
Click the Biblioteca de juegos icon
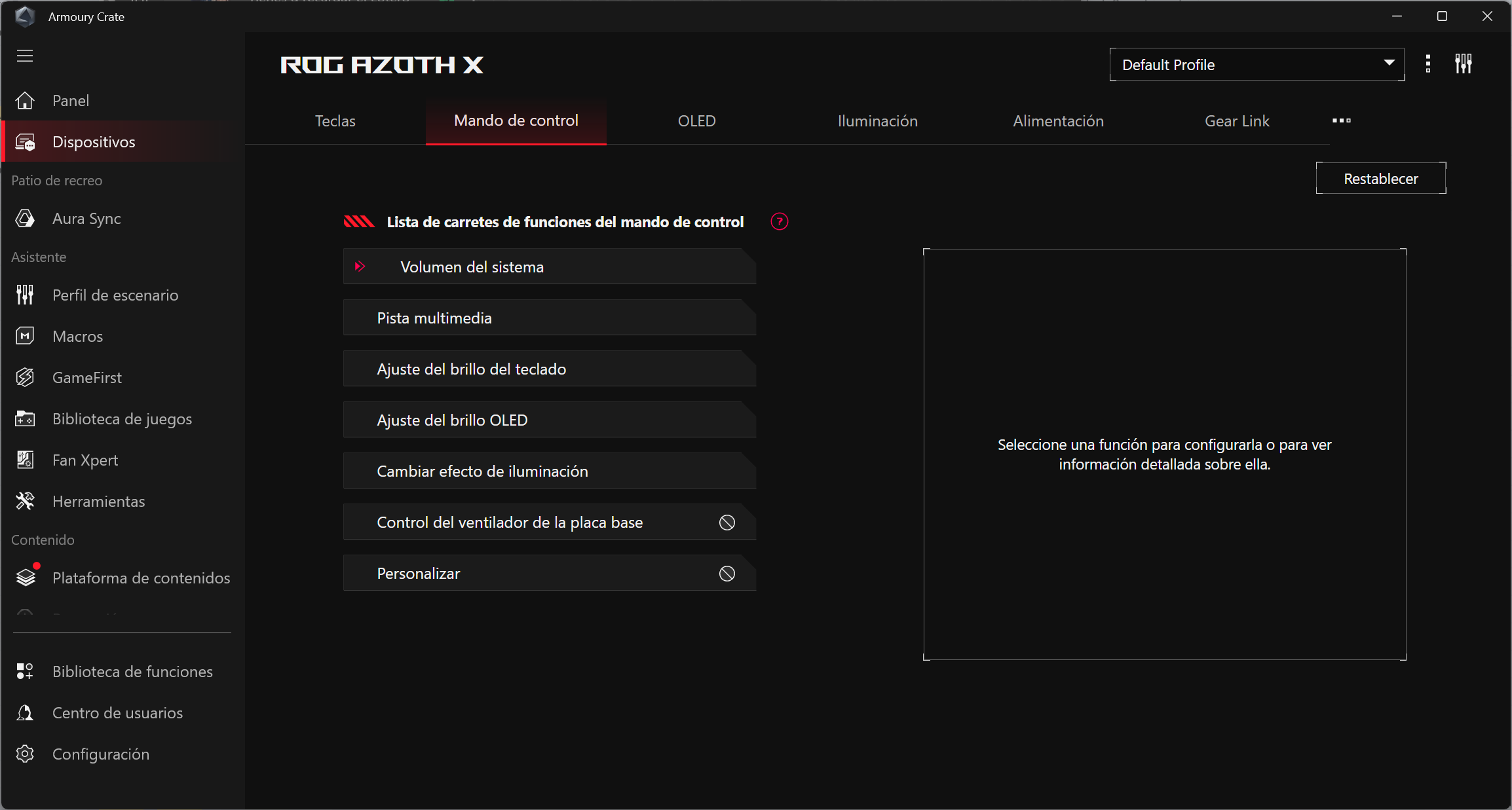25,418
